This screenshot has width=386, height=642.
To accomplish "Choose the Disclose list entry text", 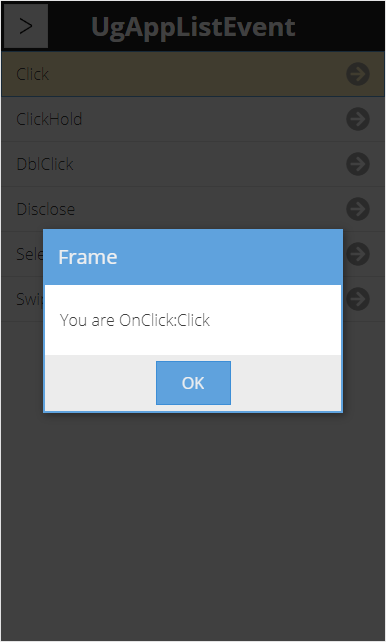I will click(x=45, y=209).
